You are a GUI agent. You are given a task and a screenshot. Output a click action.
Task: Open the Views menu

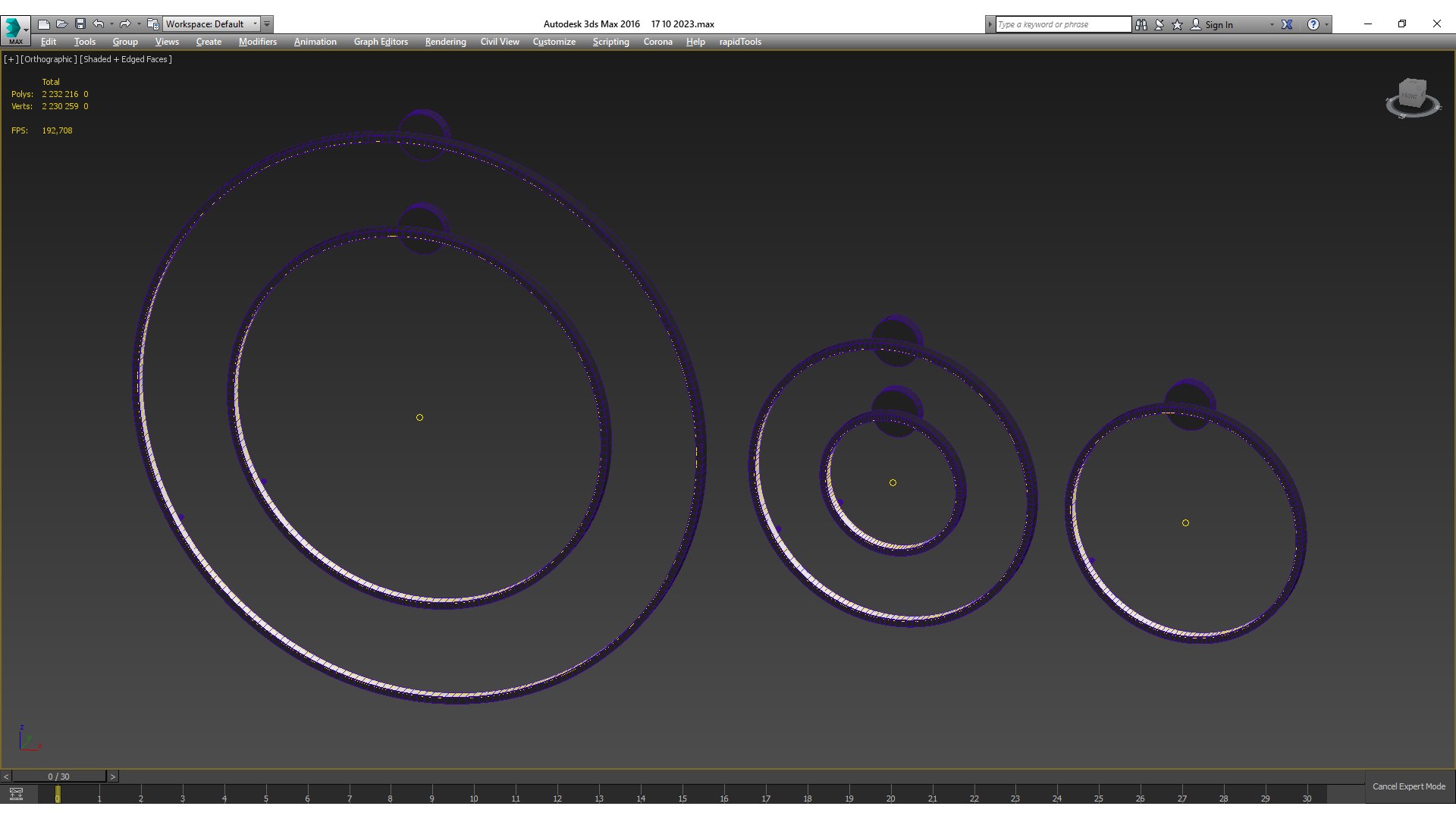(167, 42)
